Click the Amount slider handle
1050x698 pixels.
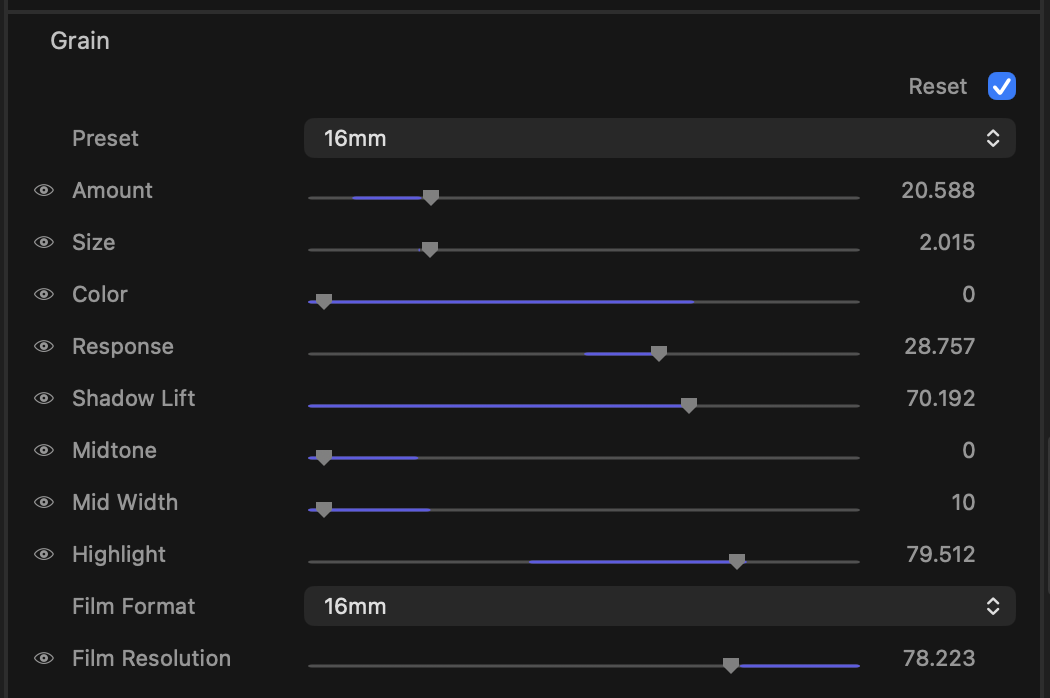pyautogui.click(x=431, y=198)
